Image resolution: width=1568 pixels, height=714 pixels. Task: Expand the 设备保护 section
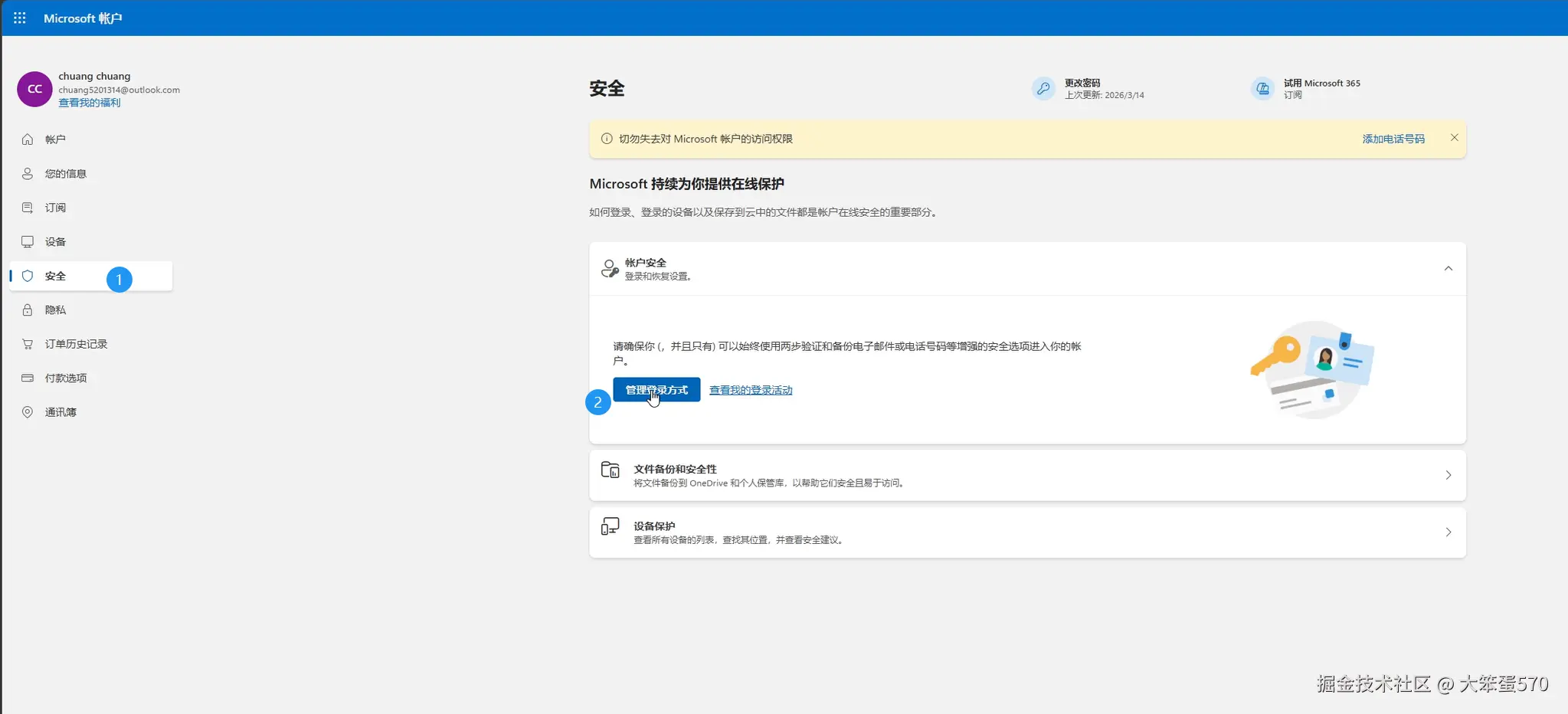(1448, 532)
